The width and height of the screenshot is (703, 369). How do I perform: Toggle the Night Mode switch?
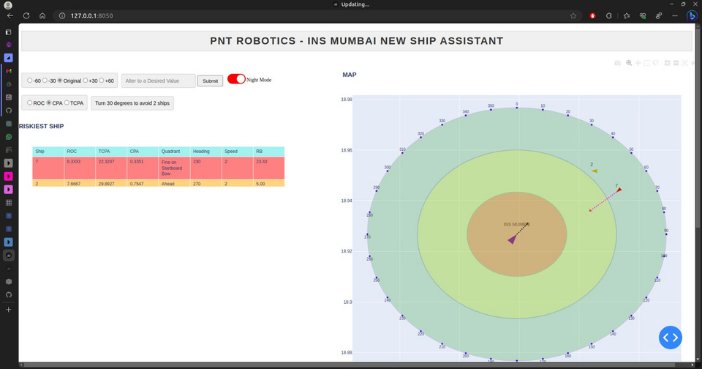point(236,79)
